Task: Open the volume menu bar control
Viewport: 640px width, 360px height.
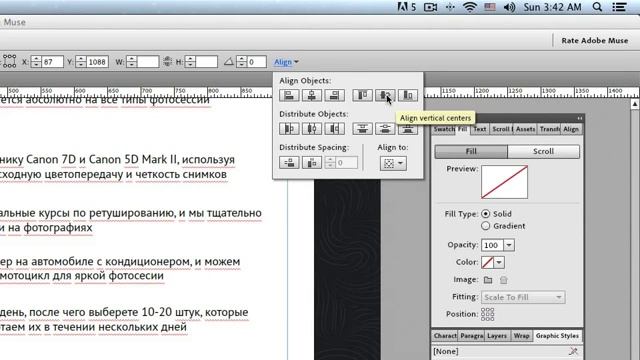Action: (509, 7)
